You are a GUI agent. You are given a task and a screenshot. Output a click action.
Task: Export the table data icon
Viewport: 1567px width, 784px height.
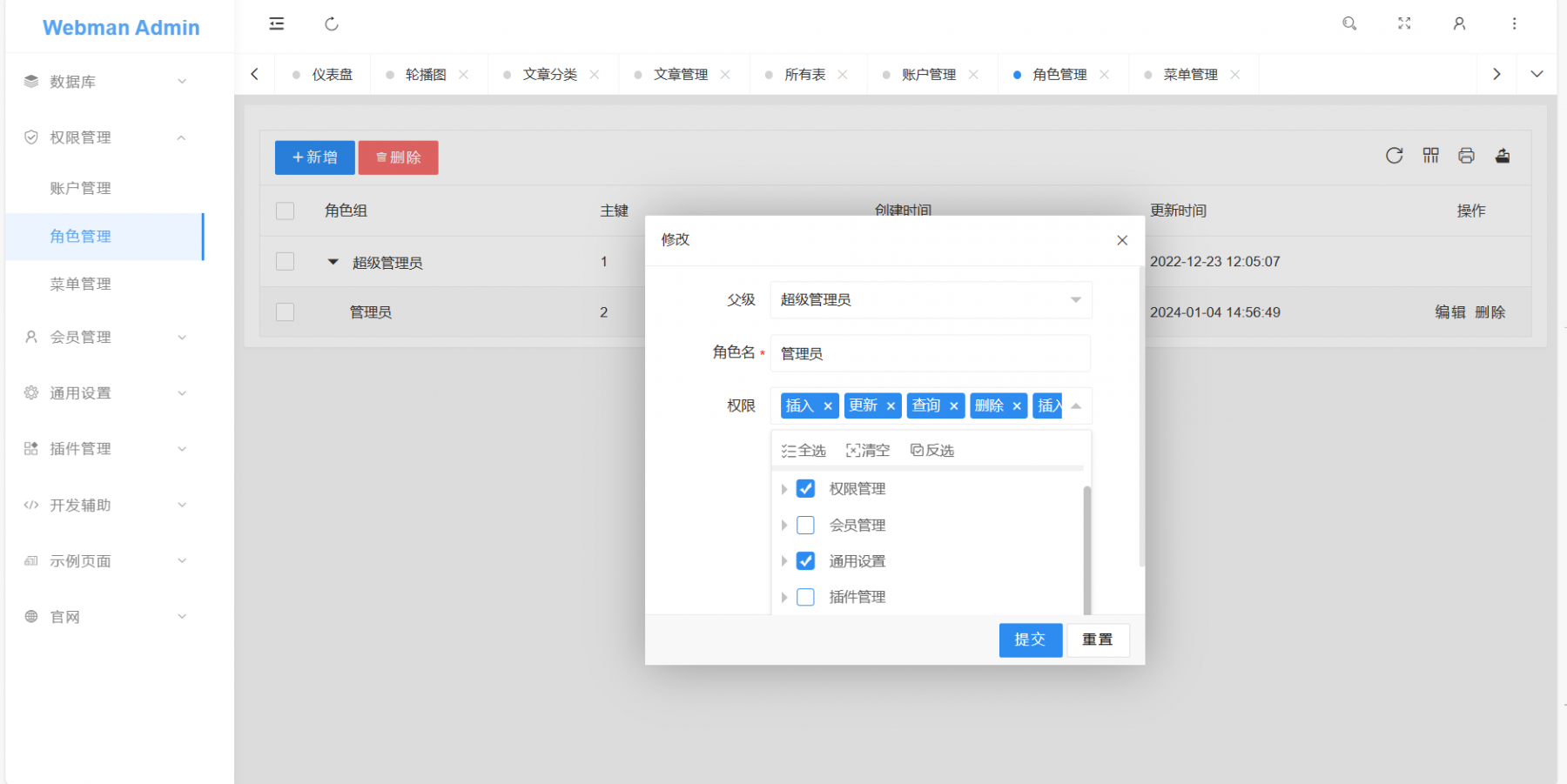click(x=1503, y=156)
